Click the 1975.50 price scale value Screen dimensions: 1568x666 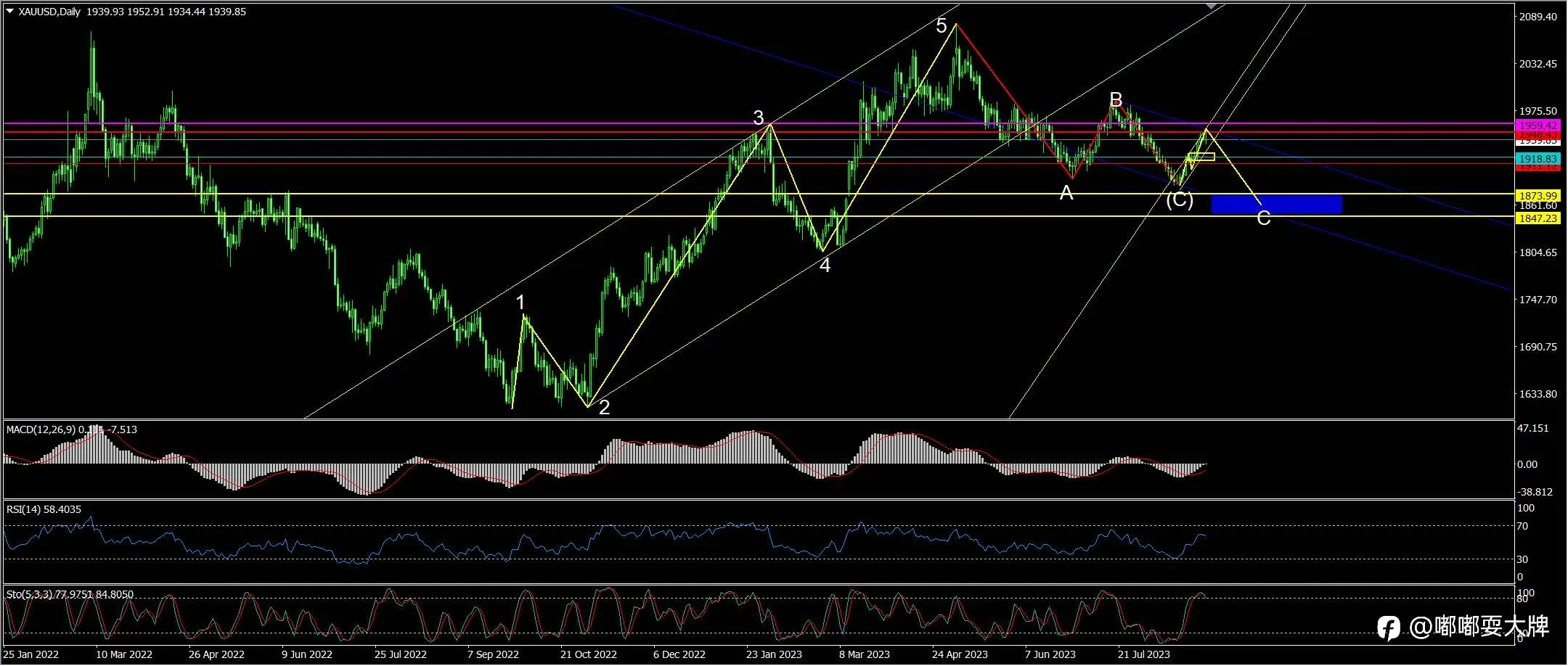[x=1538, y=111]
